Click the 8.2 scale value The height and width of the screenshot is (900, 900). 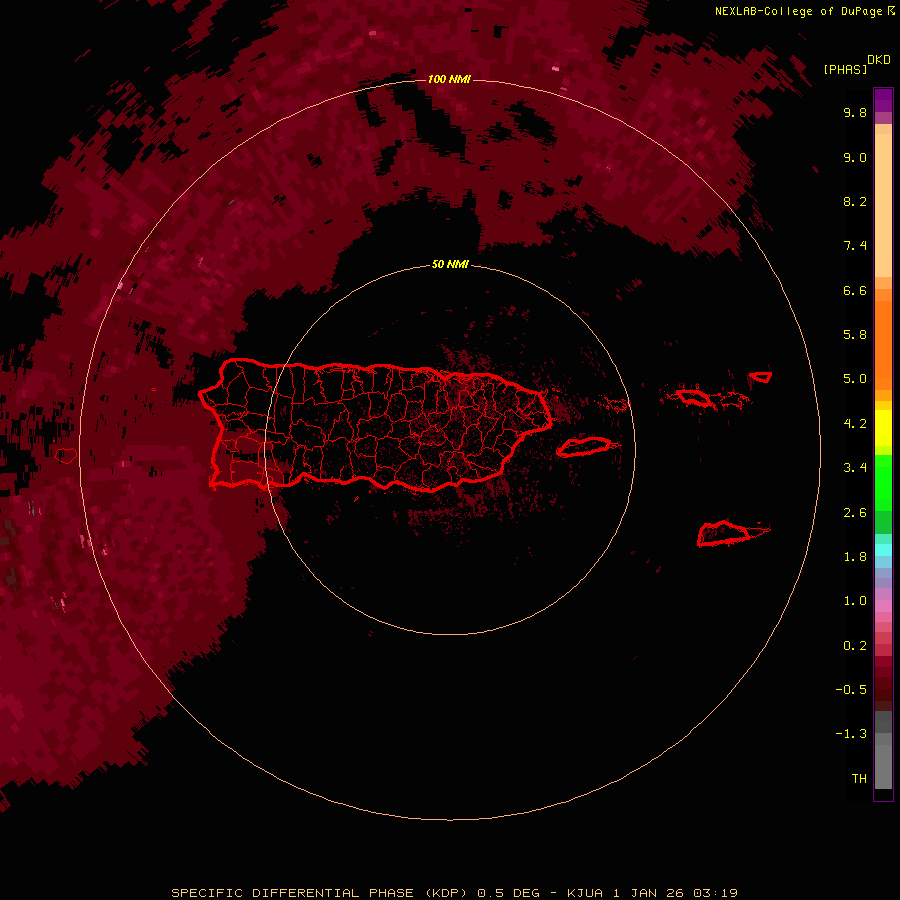pyautogui.click(x=855, y=201)
